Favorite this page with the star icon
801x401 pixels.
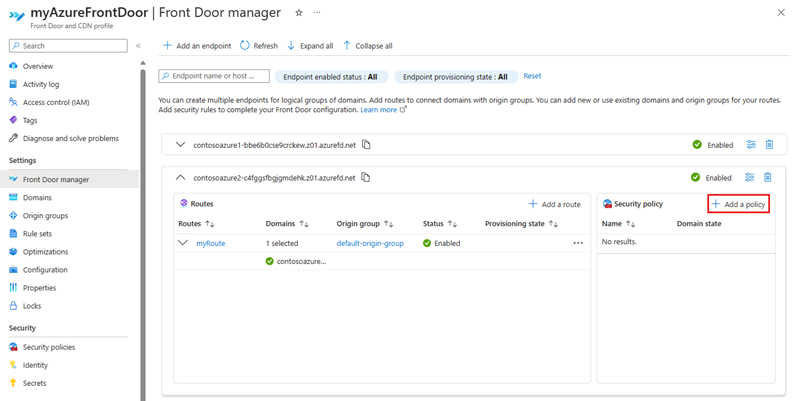[x=299, y=13]
